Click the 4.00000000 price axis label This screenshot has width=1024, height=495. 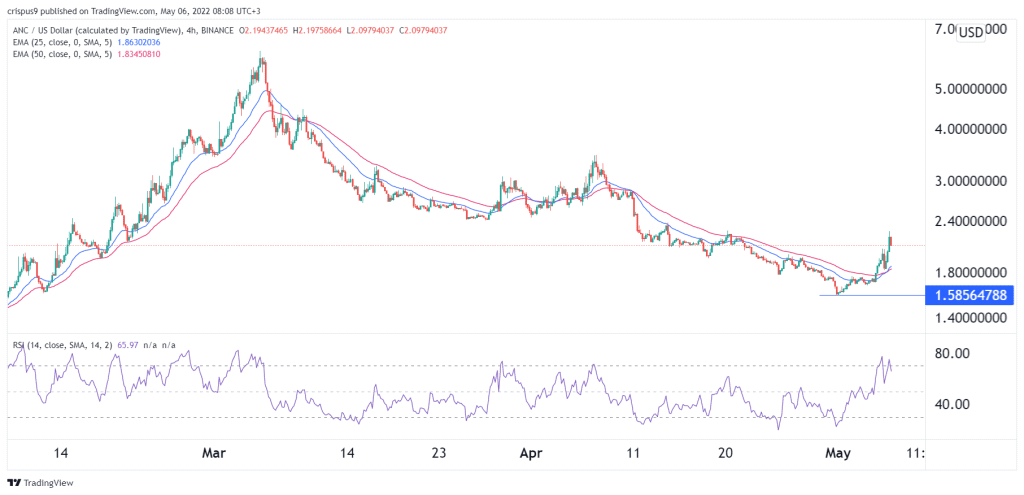970,130
